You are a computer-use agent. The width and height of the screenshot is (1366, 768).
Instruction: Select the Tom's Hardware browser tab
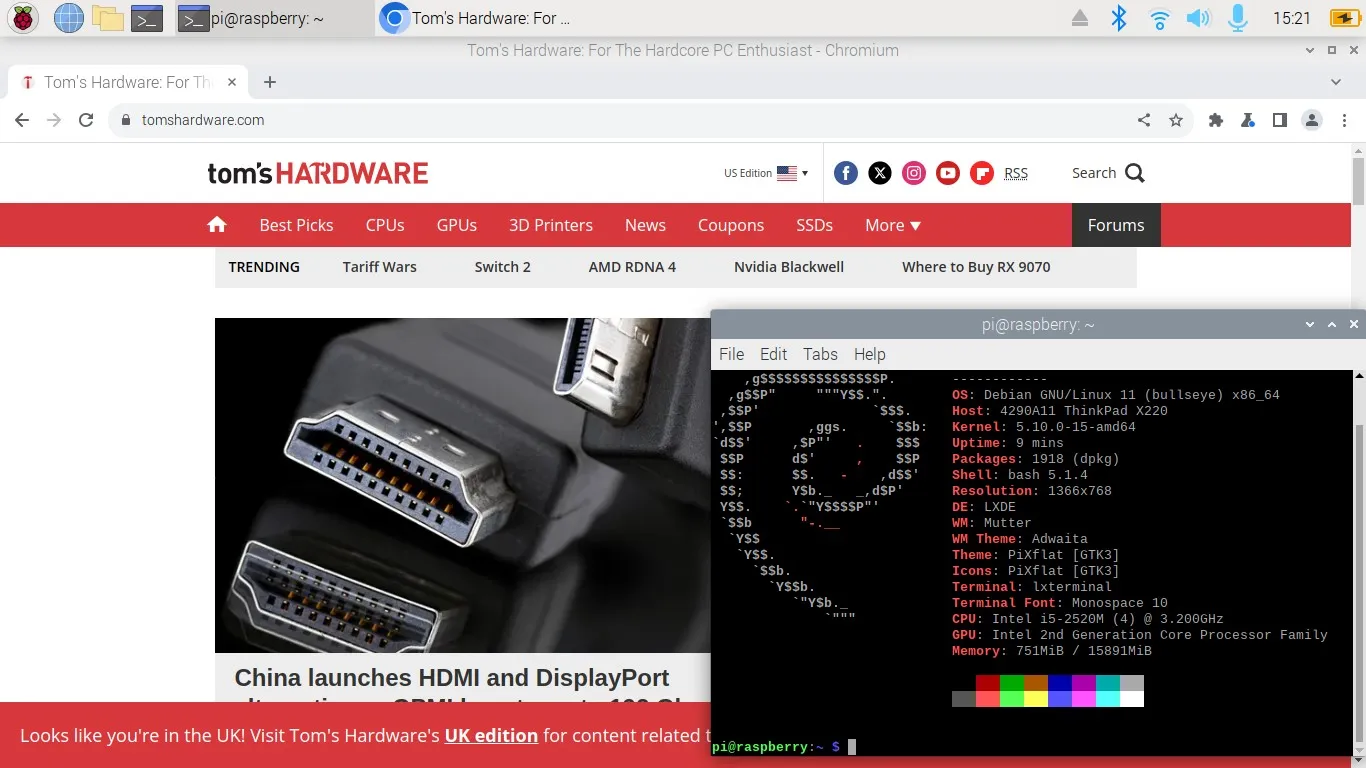[127, 82]
